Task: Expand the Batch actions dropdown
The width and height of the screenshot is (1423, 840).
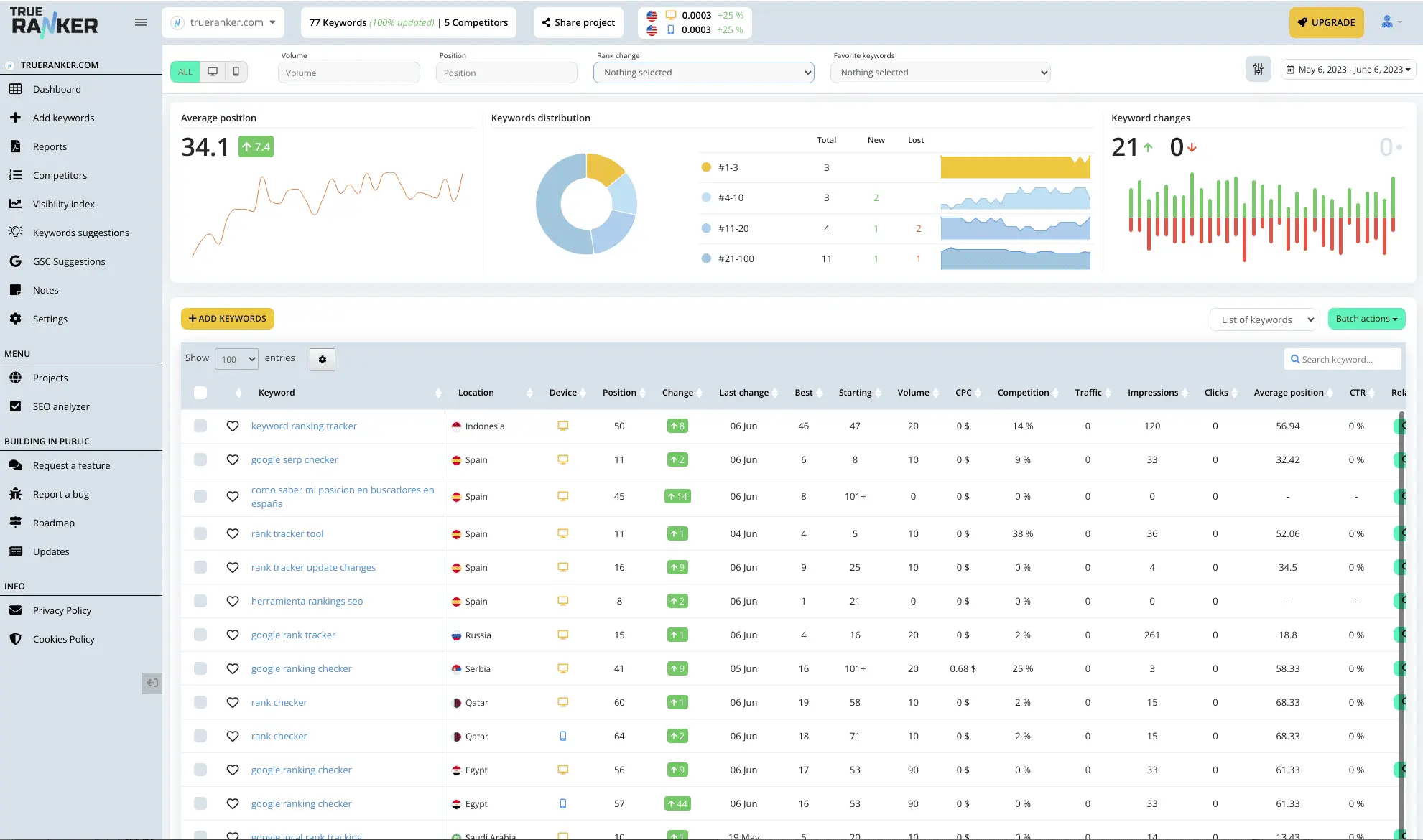Action: coord(1366,319)
